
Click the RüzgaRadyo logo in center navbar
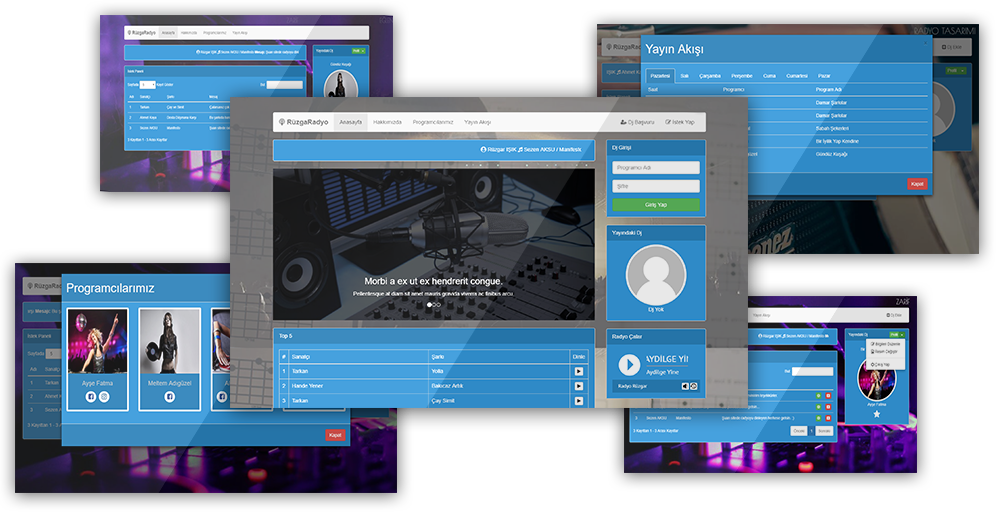[x=304, y=122]
